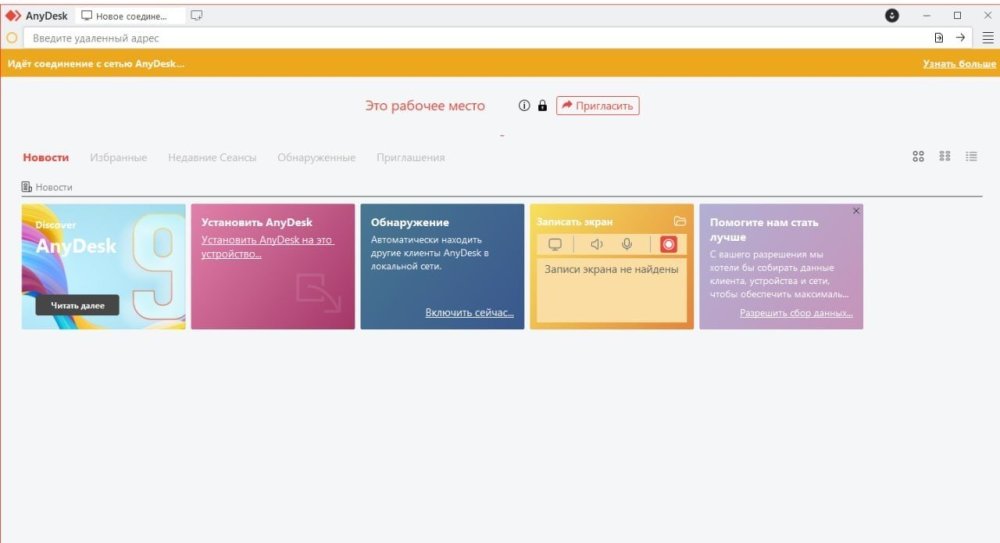This screenshot has height=543, width=1000.
Task: Click the install arrow graphic on pink card
Action: [319, 293]
